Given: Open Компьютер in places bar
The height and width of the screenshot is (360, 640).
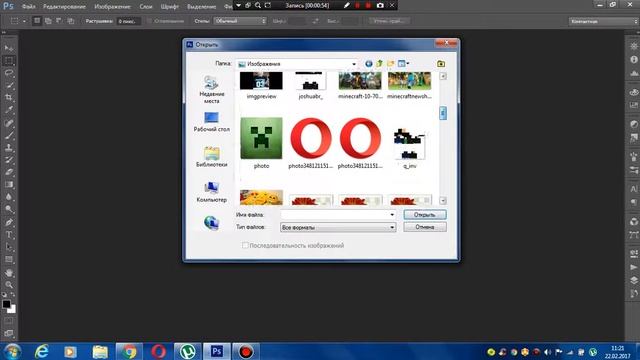Looking at the screenshot, I should [211, 192].
